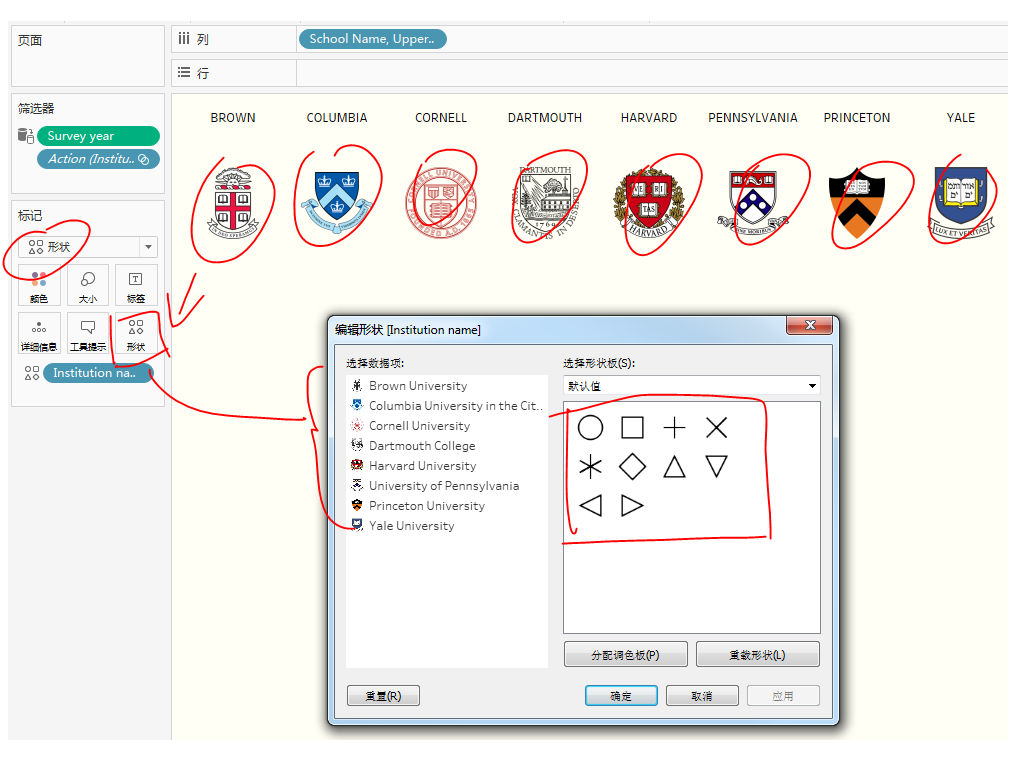This screenshot has width=1022, height=774.
Task: Click the 应用 apply button
Action: click(x=783, y=696)
